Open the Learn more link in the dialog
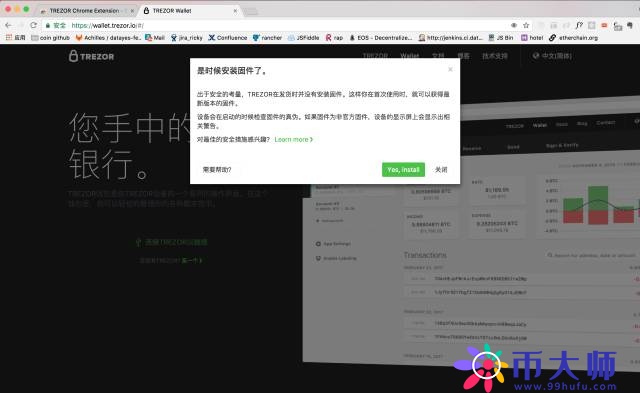This screenshot has width=640, height=393. point(293,140)
